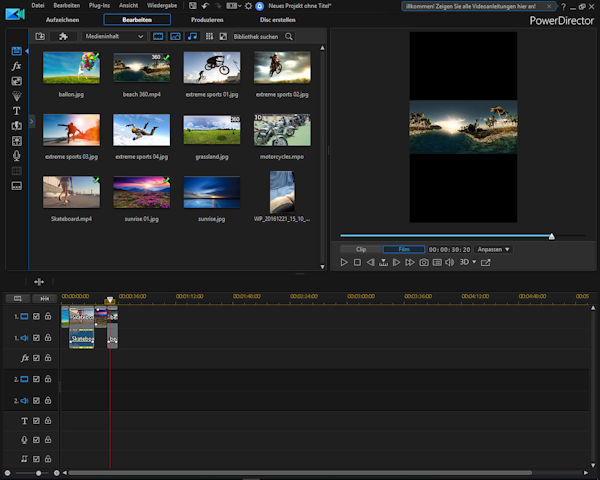
Task: Open the aspect ratio dropdown in top bar
Action: [x=233, y=6]
